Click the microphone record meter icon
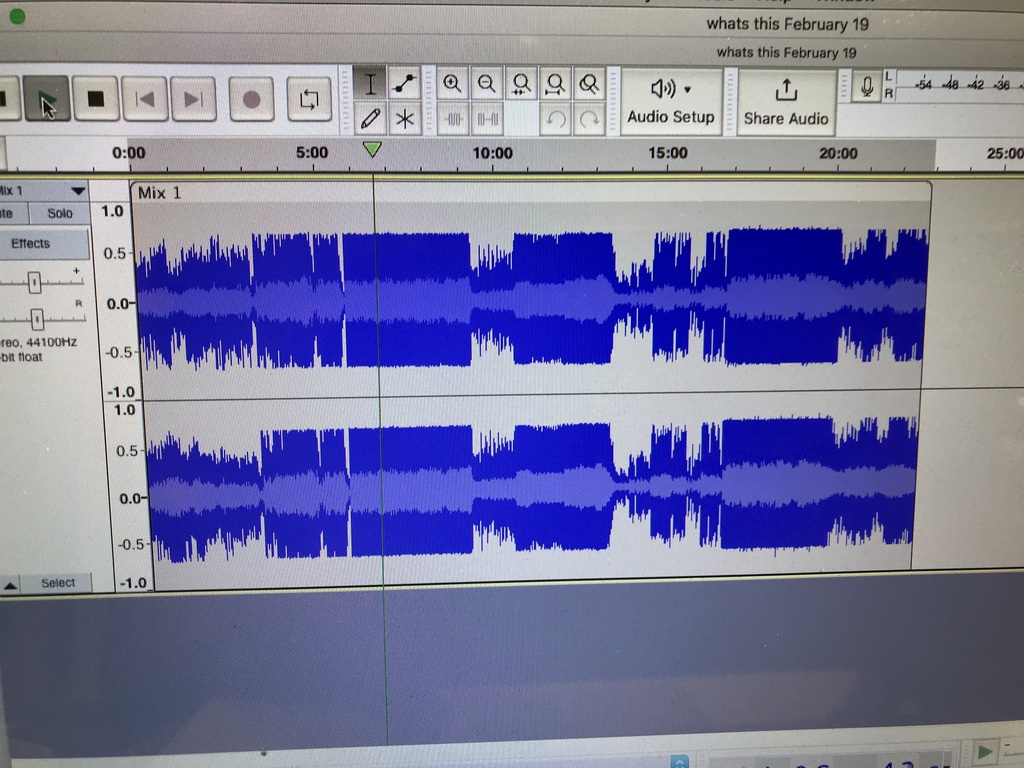 pos(868,88)
